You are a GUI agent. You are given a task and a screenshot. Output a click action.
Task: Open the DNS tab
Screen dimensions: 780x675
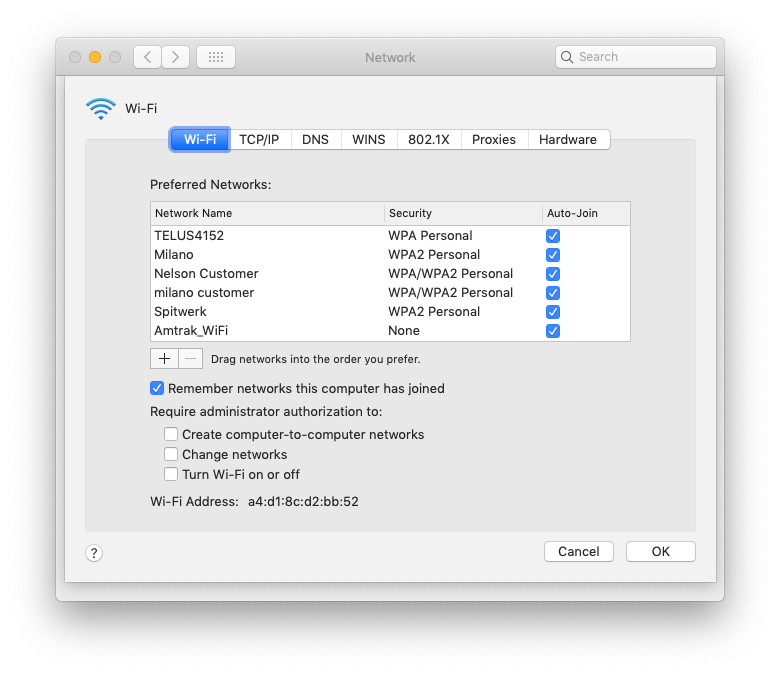[315, 139]
